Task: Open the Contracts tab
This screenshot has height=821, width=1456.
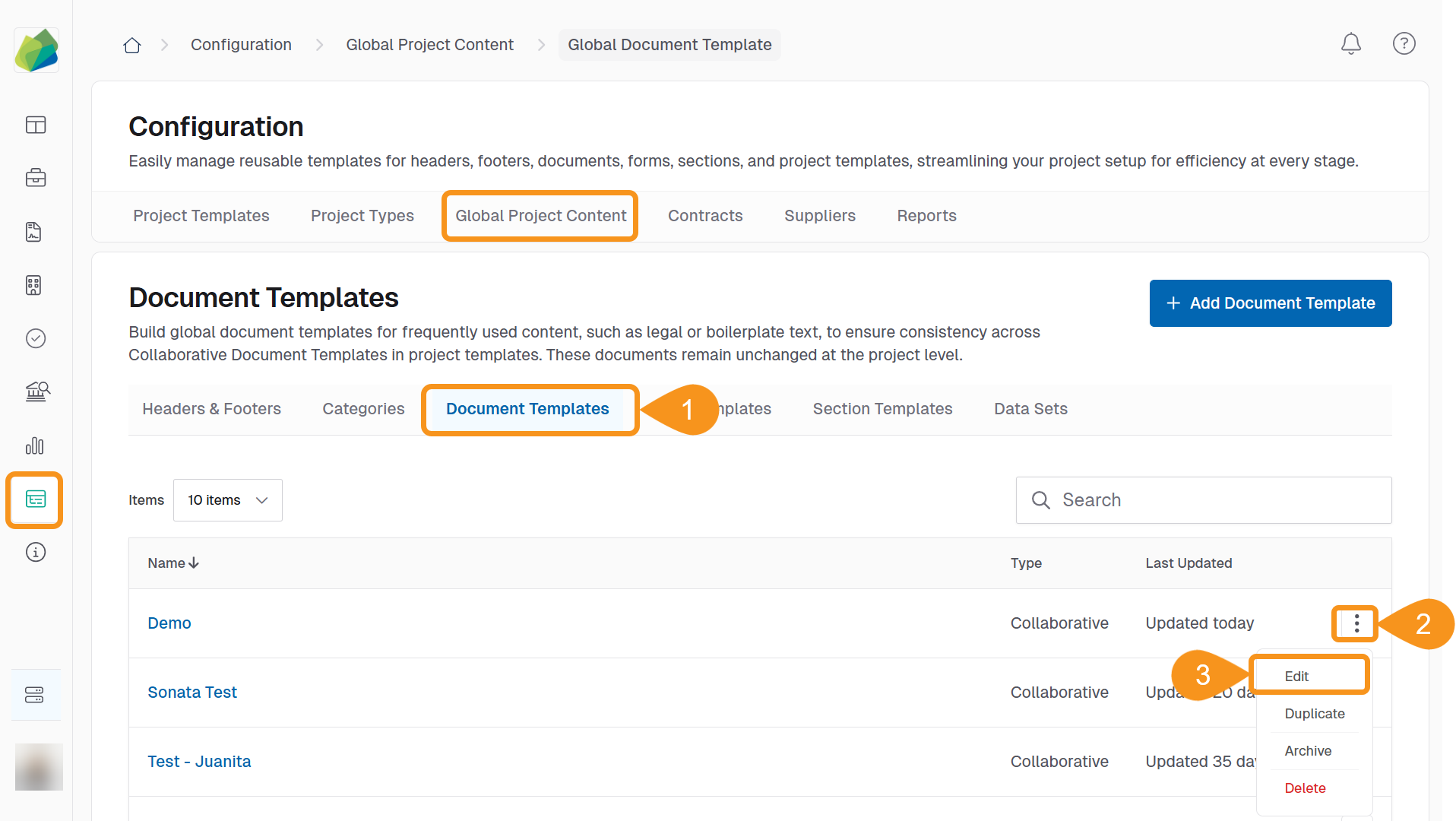Action: 704,216
